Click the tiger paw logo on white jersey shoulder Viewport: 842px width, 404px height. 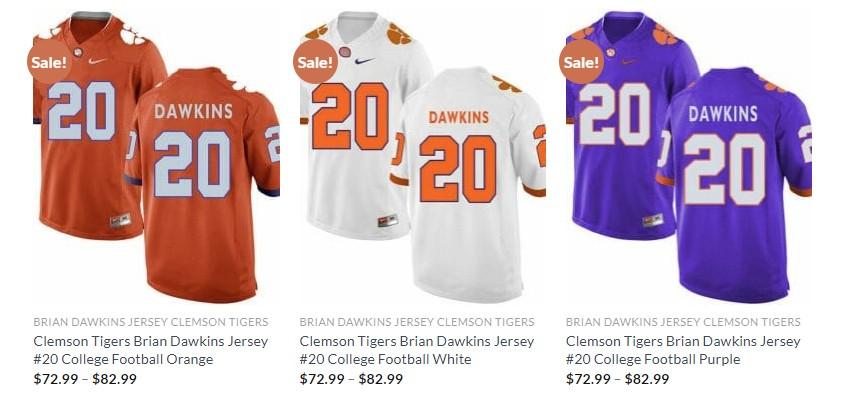pyautogui.click(x=399, y=34)
